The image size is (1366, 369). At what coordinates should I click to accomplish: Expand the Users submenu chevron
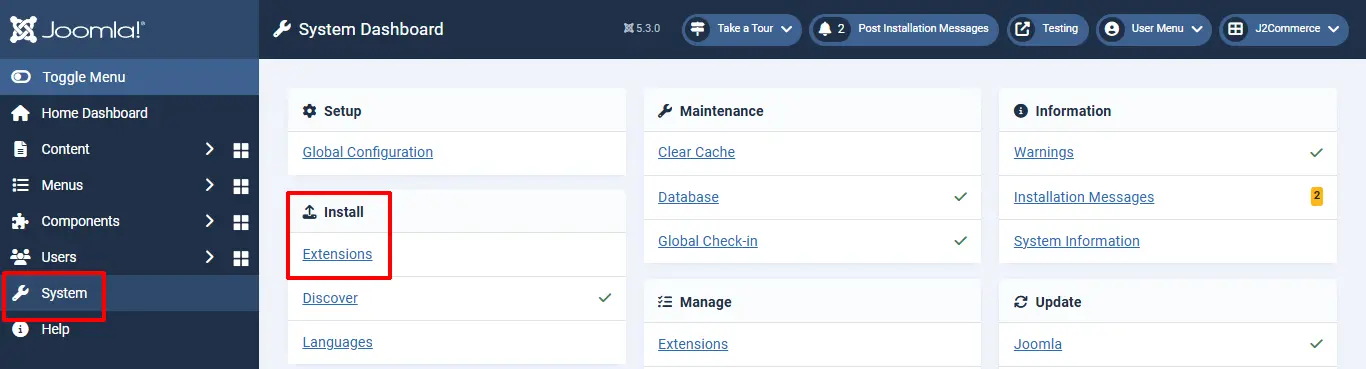210,257
